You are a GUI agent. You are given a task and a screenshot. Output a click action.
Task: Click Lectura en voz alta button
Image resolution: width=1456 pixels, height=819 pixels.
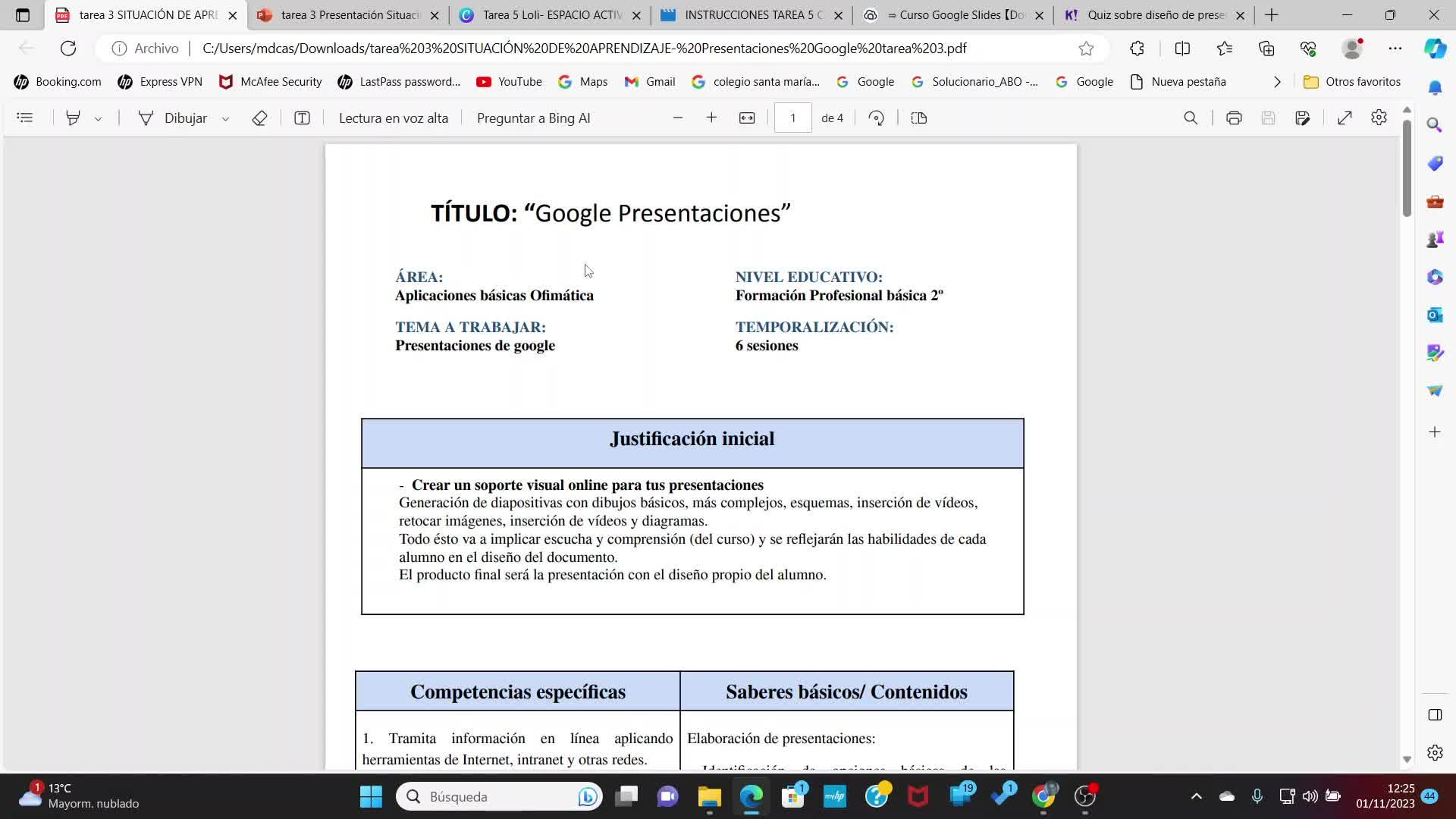click(x=393, y=118)
